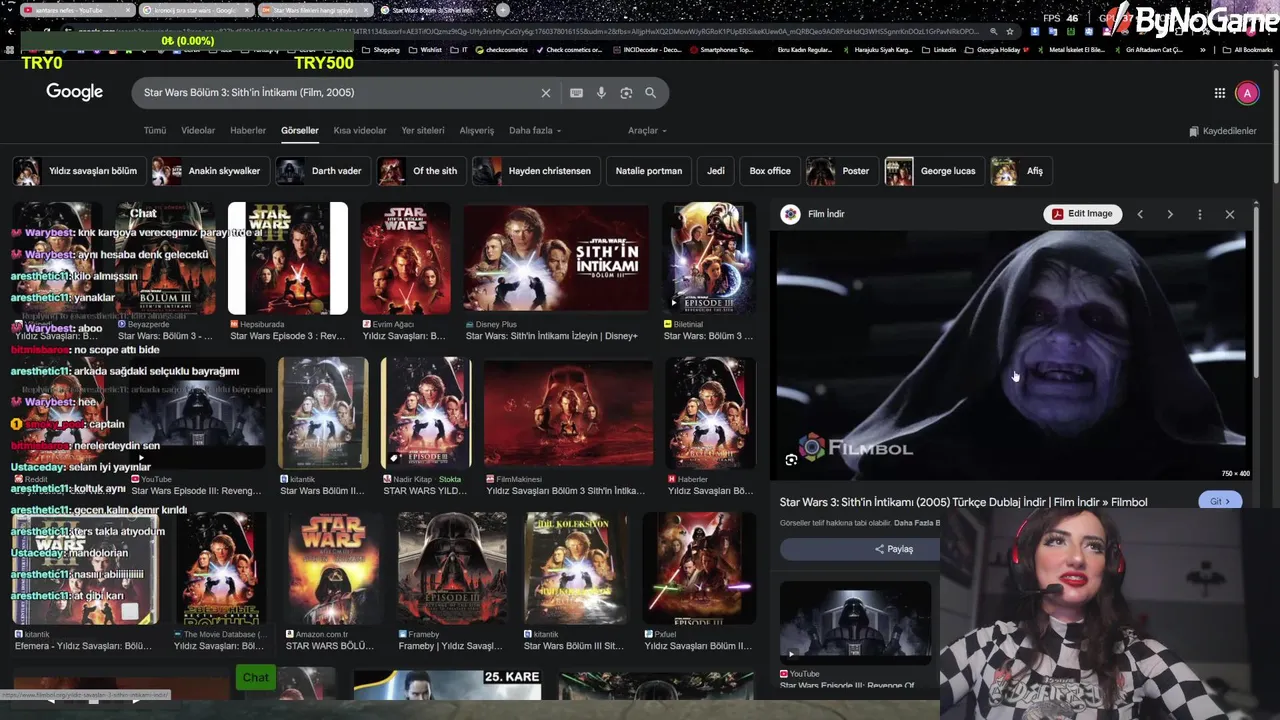
Task: Show the previous image in preview panel
Action: point(1140,214)
